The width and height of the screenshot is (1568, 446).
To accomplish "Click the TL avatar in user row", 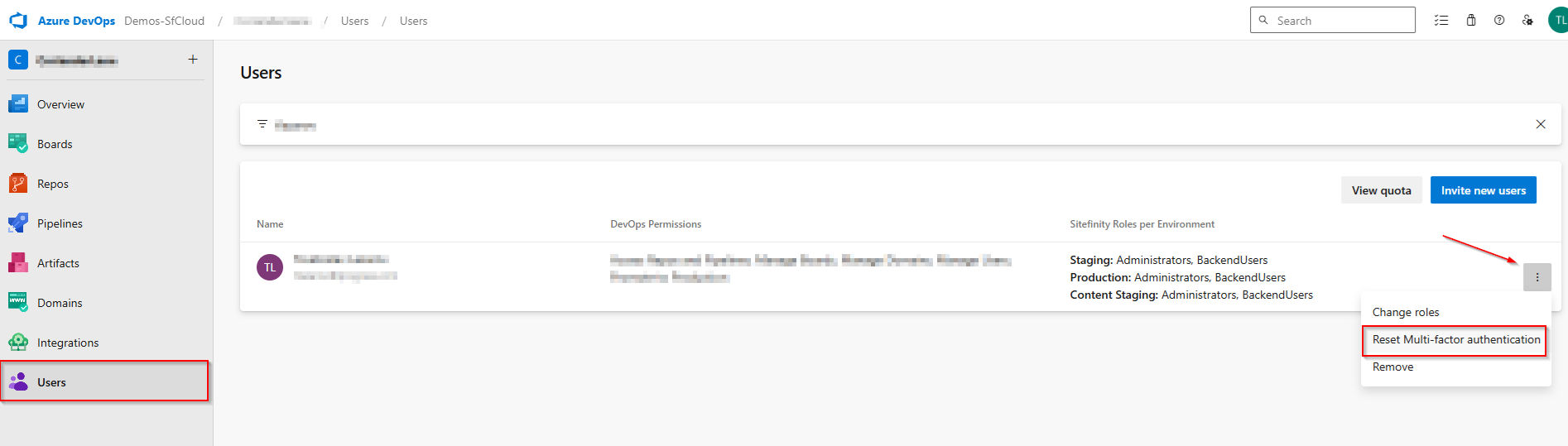I will coord(270,267).
